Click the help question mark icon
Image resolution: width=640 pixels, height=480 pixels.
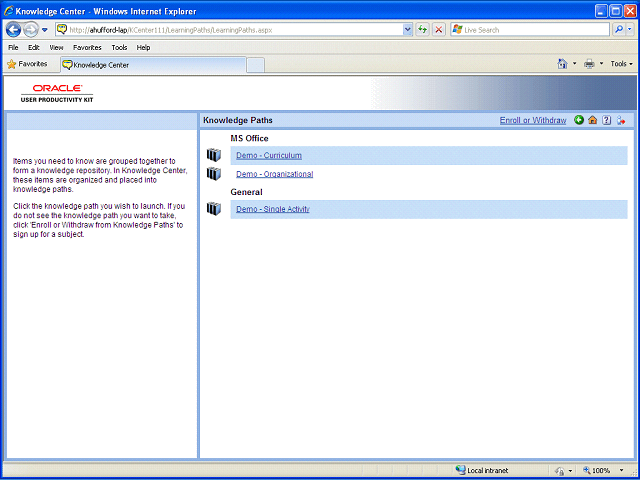(x=607, y=120)
